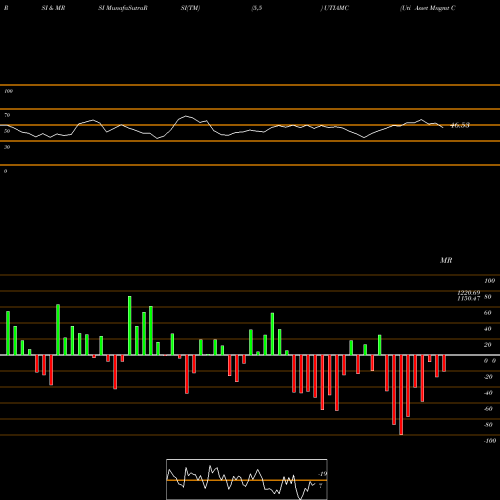Click the -19 value in the mini chart
Screen dimensions: 500x500
[322, 474]
